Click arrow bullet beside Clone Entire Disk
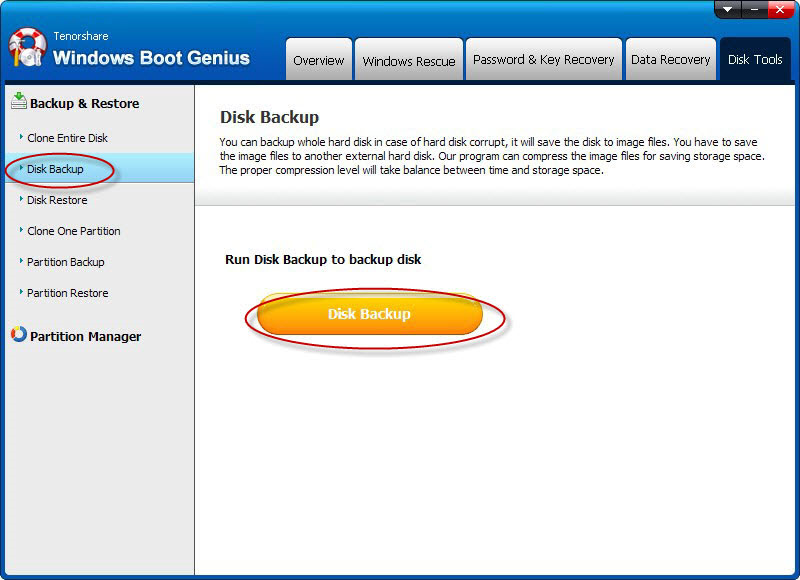 point(20,137)
